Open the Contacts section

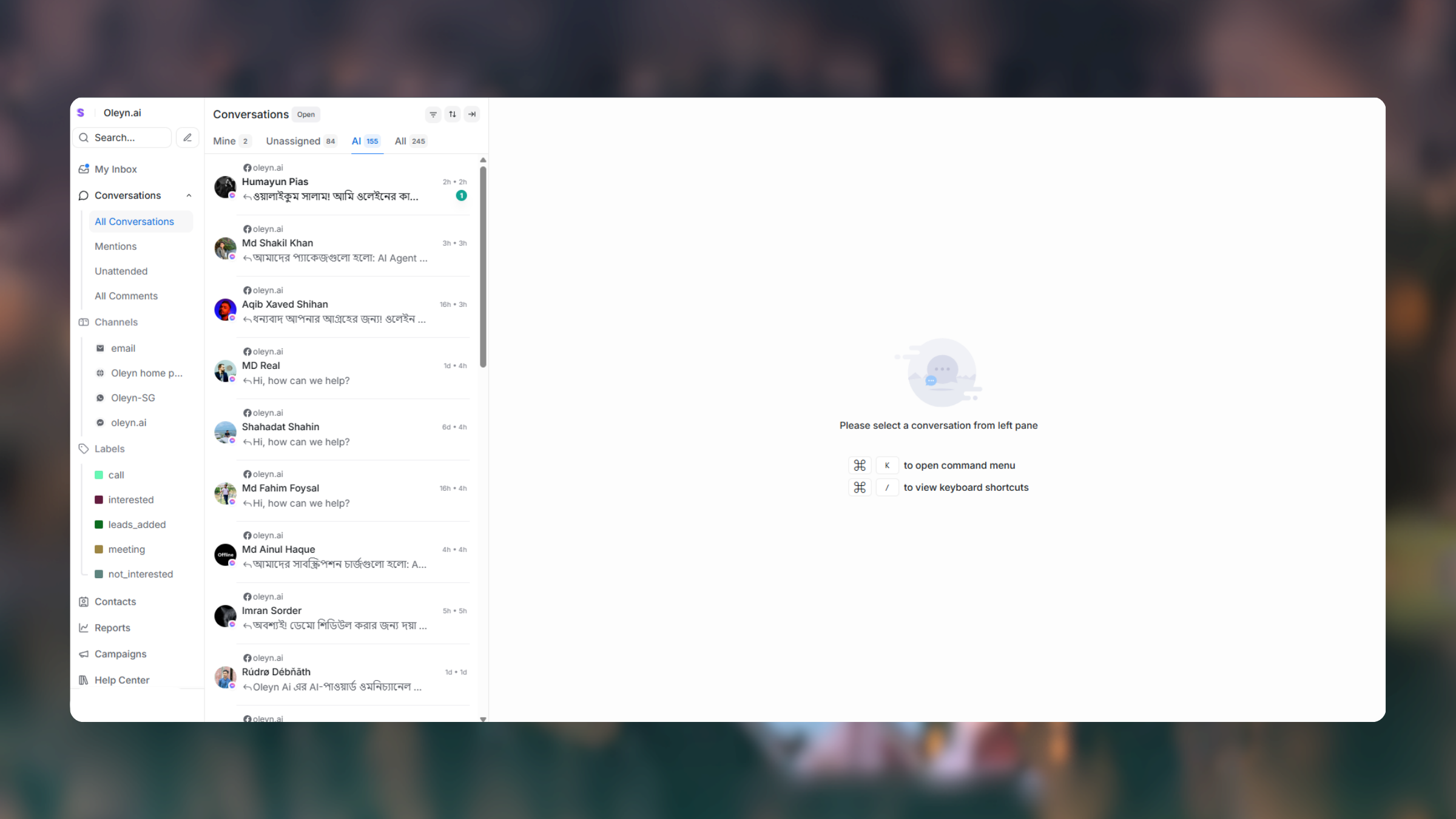pos(115,602)
